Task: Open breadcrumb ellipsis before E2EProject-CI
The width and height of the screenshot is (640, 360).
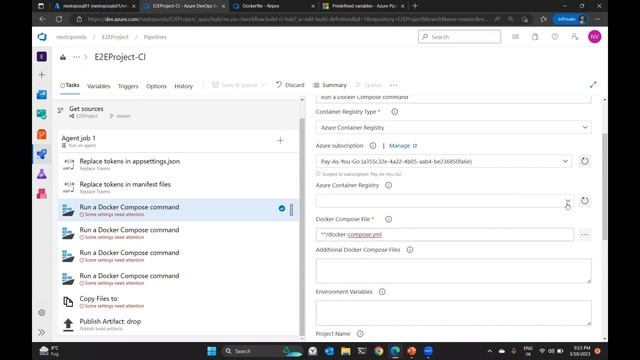Action: [76, 57]
